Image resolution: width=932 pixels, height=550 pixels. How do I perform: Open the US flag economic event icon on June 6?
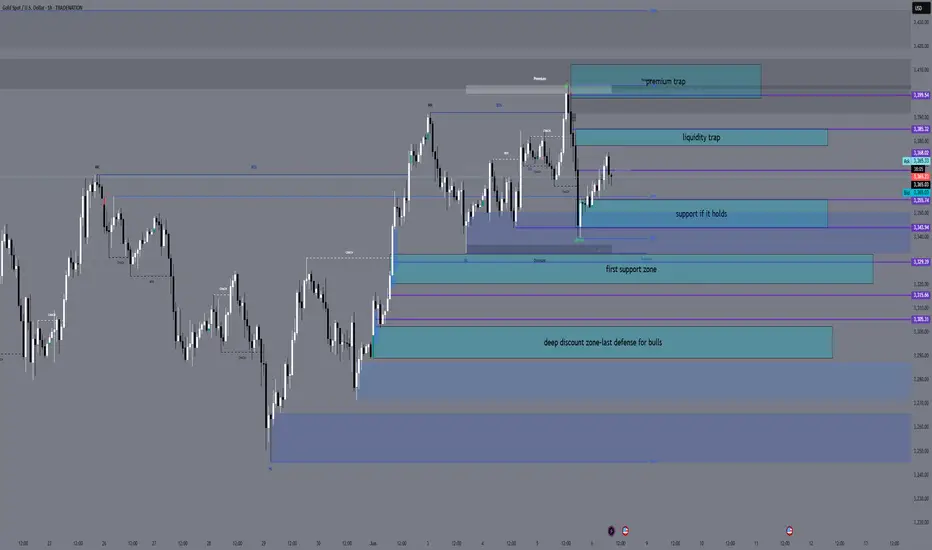tap(625, 531)
